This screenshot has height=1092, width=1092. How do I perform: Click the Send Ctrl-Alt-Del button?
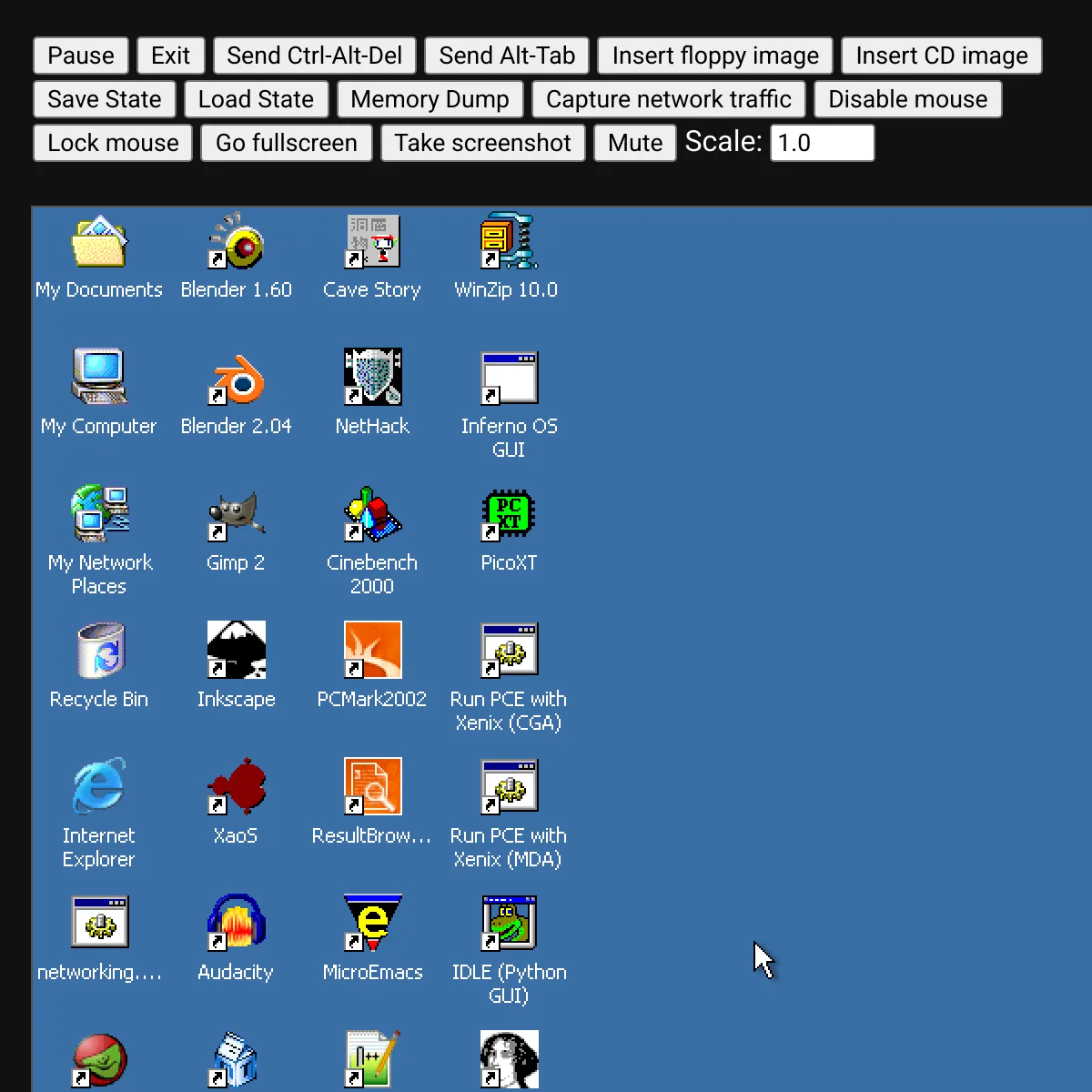point(314,56)
